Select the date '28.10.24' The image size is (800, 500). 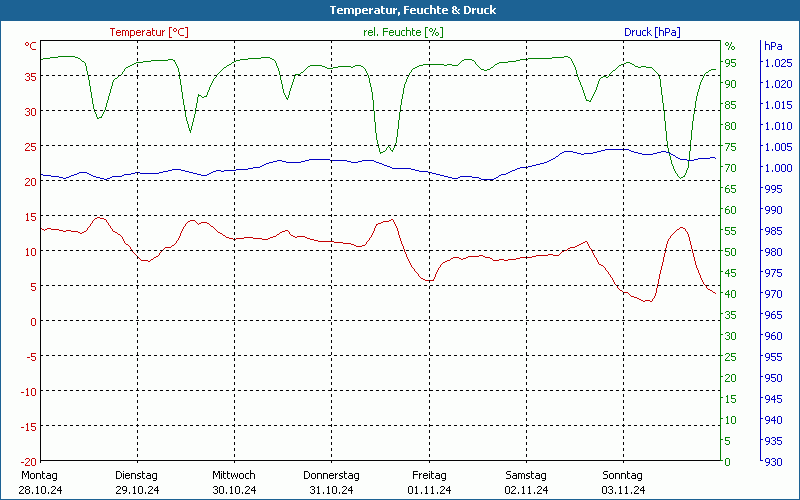40,490
